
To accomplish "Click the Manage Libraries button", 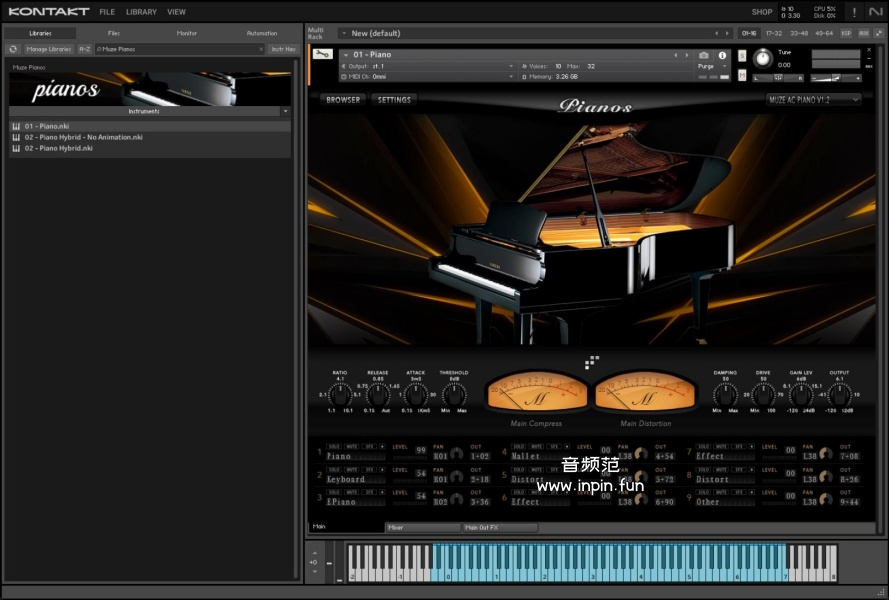I will pyautogui.click(x=48, y=48).
